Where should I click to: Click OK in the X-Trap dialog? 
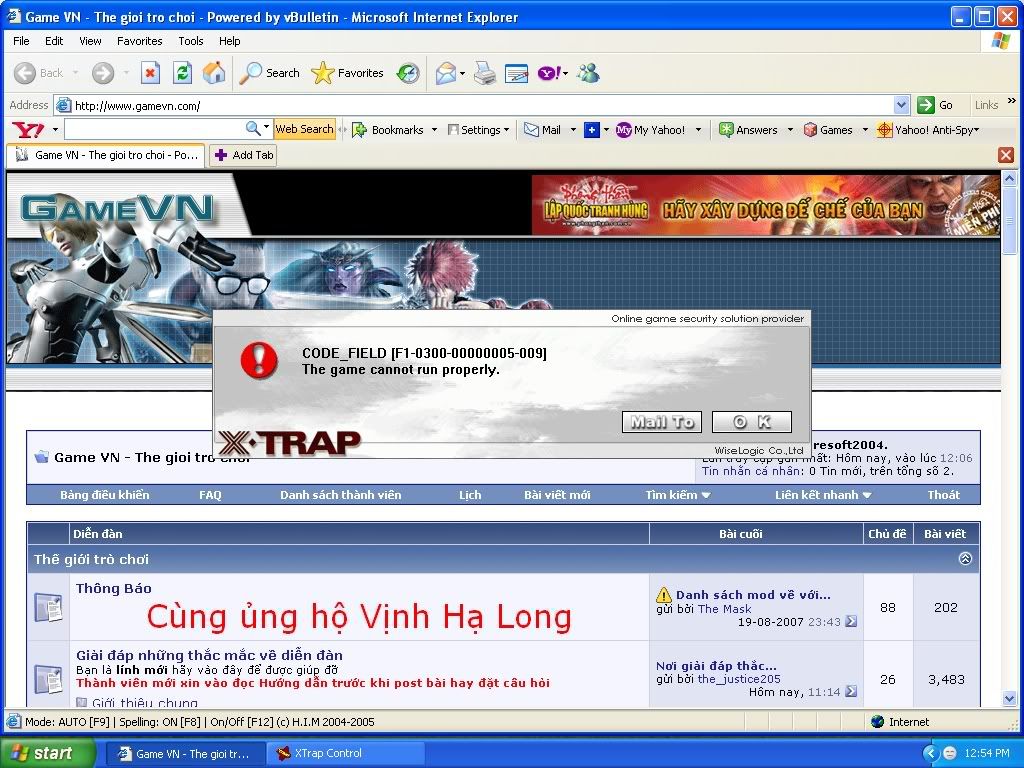(x=752, y=422)
